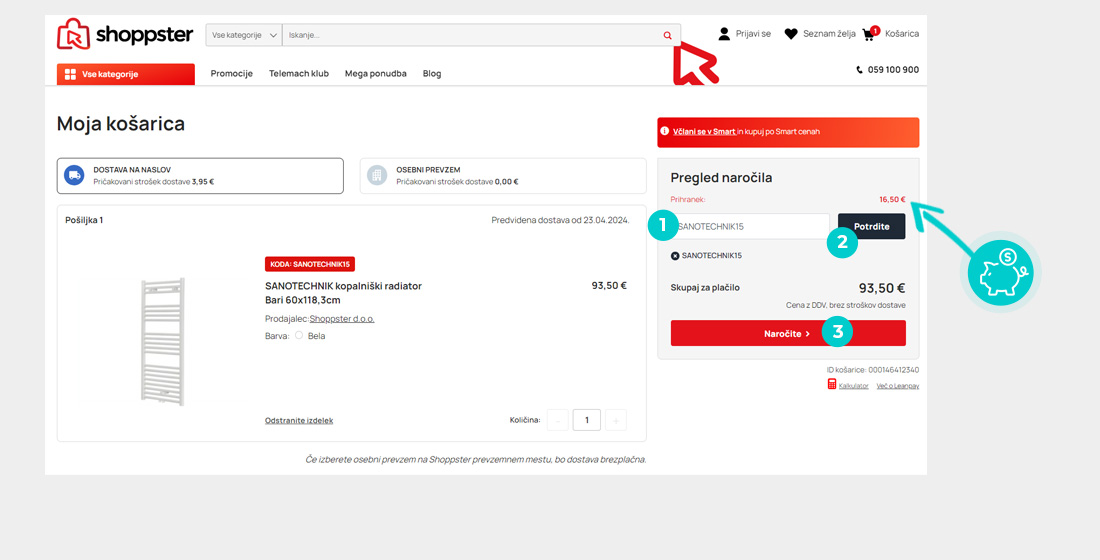
Task: Click the red Naročite button
Action: click(x=788, y=333)
